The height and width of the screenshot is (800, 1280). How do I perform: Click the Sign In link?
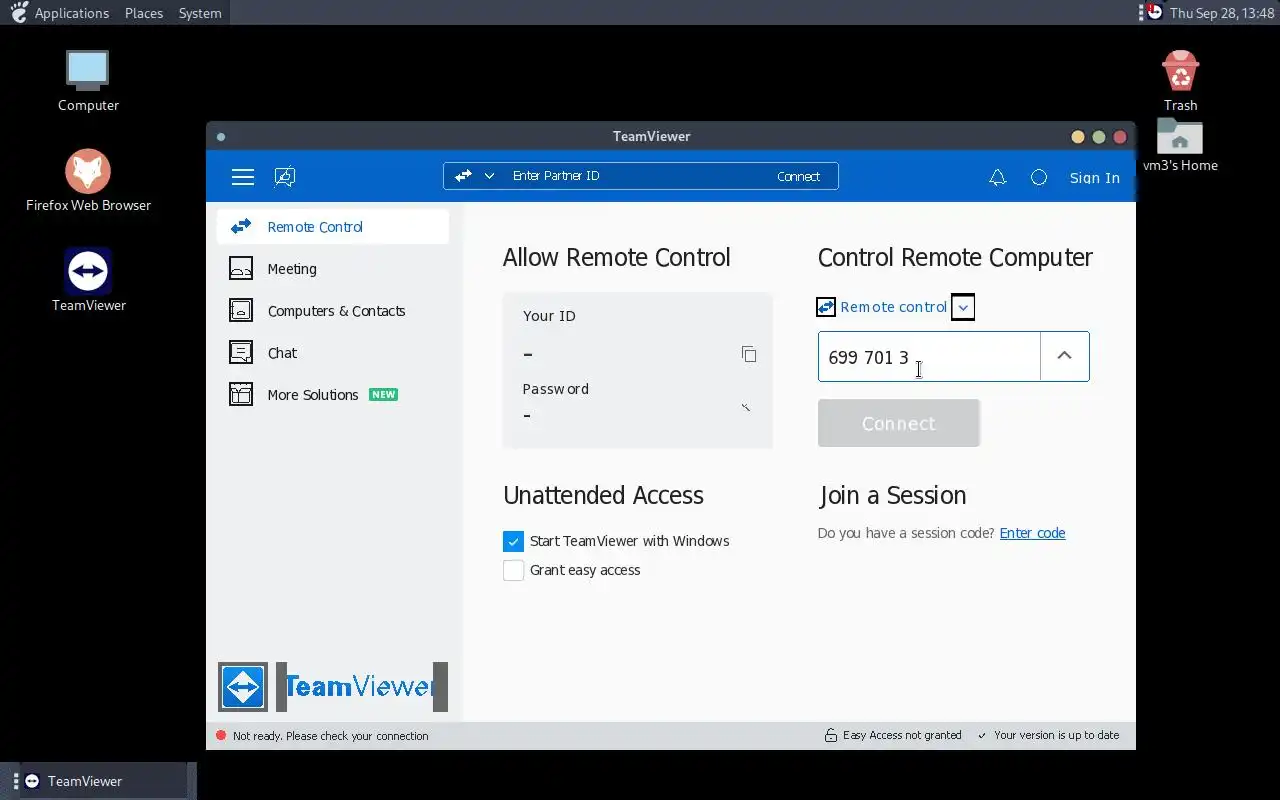point(1095,178)
